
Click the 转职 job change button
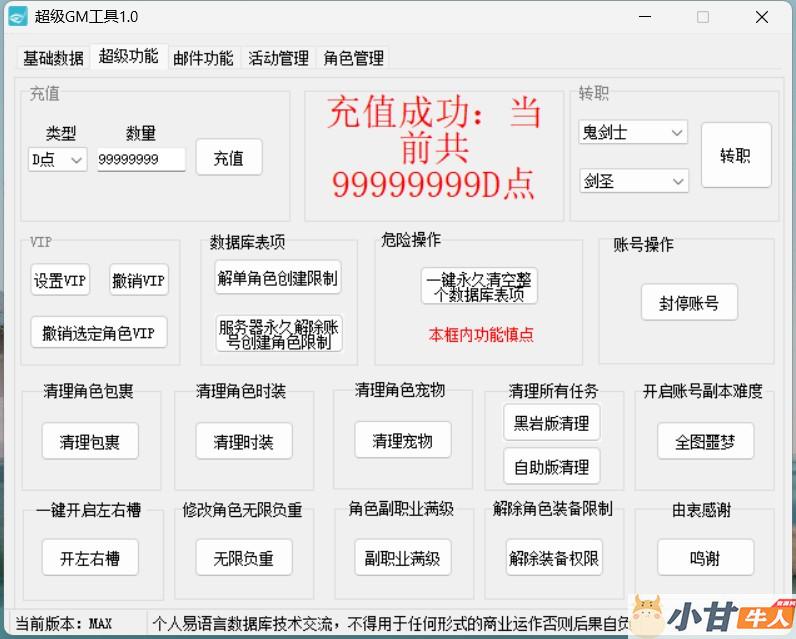[x=735, y=155]
